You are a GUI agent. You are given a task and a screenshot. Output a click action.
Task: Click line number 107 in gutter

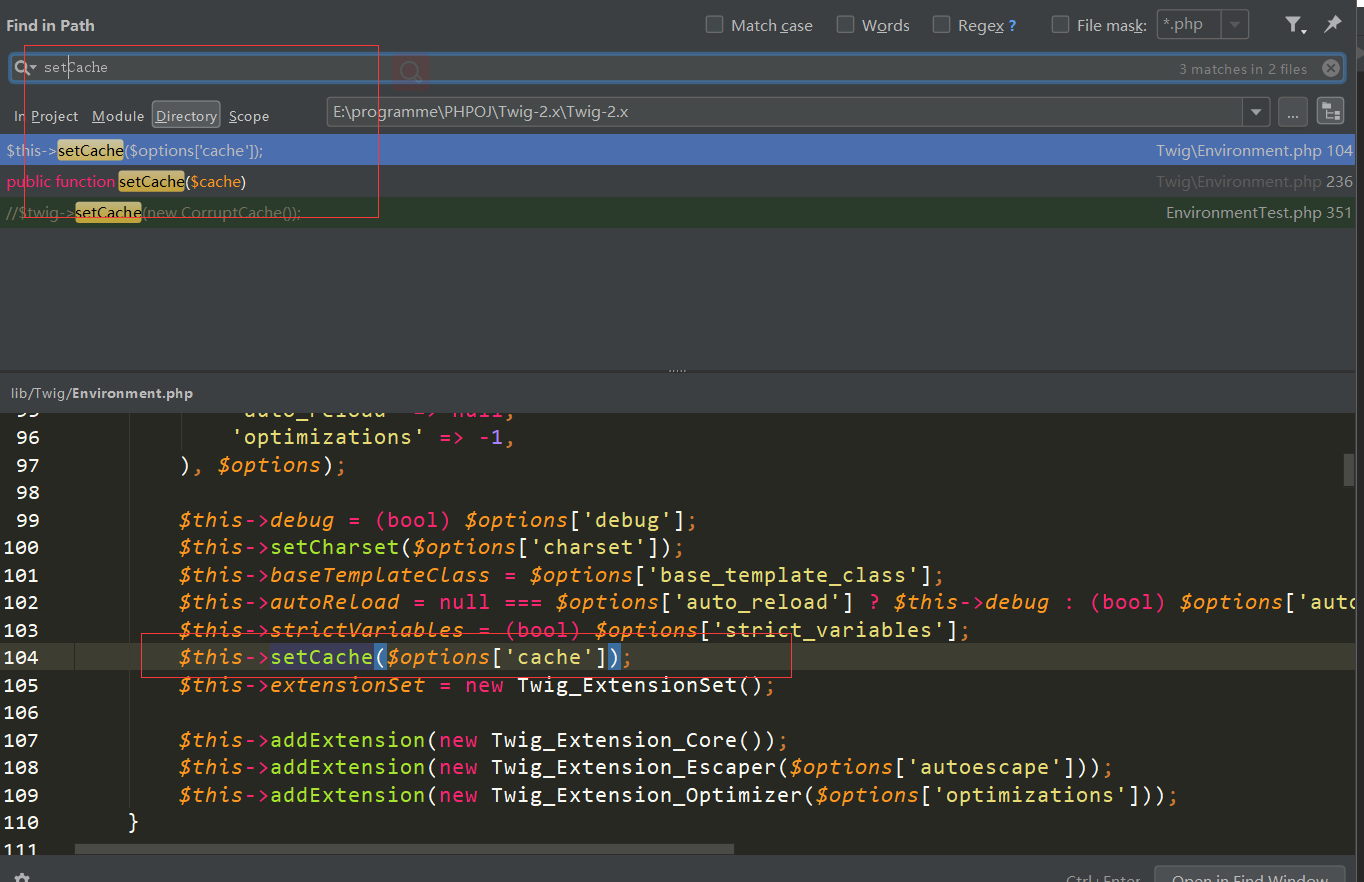click(21, 740)
